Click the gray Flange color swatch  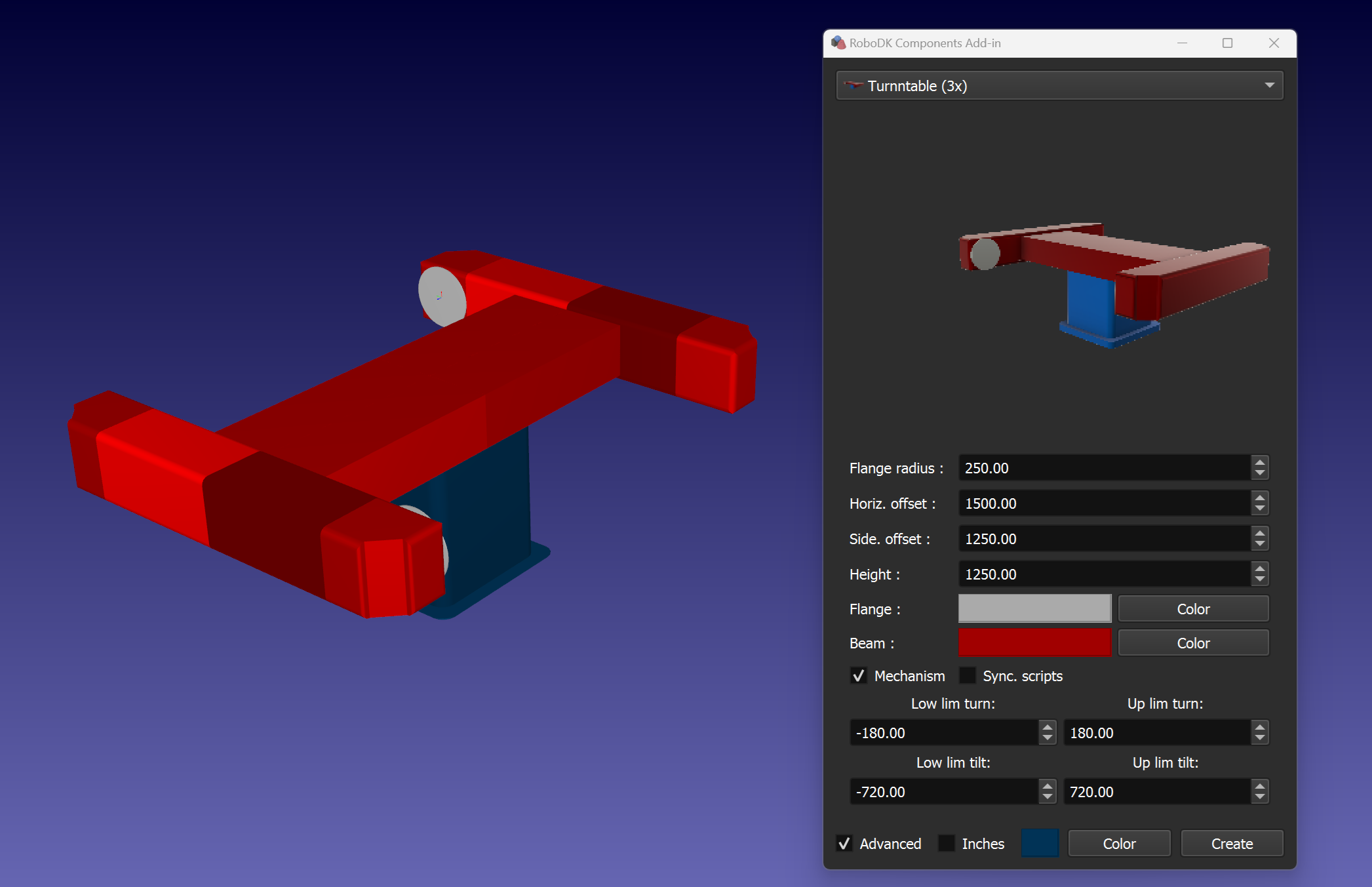coord(1034,608)
